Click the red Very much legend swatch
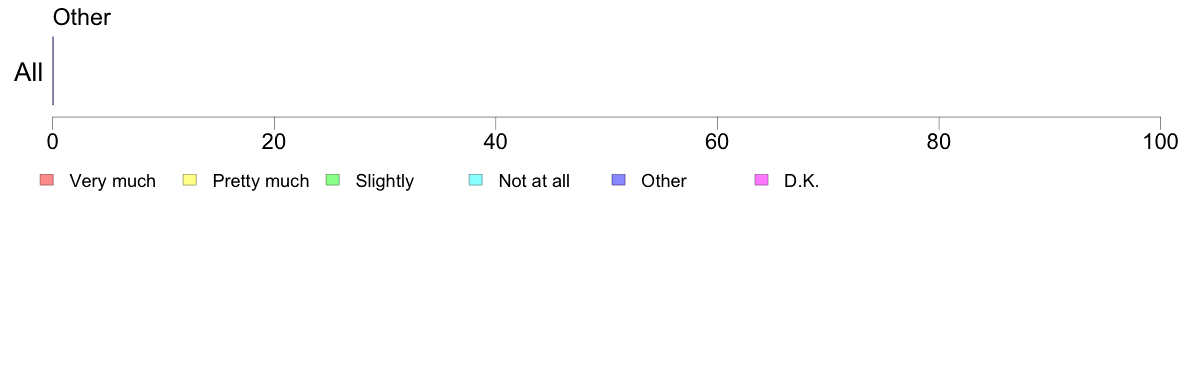 click(x=47, y=180)
